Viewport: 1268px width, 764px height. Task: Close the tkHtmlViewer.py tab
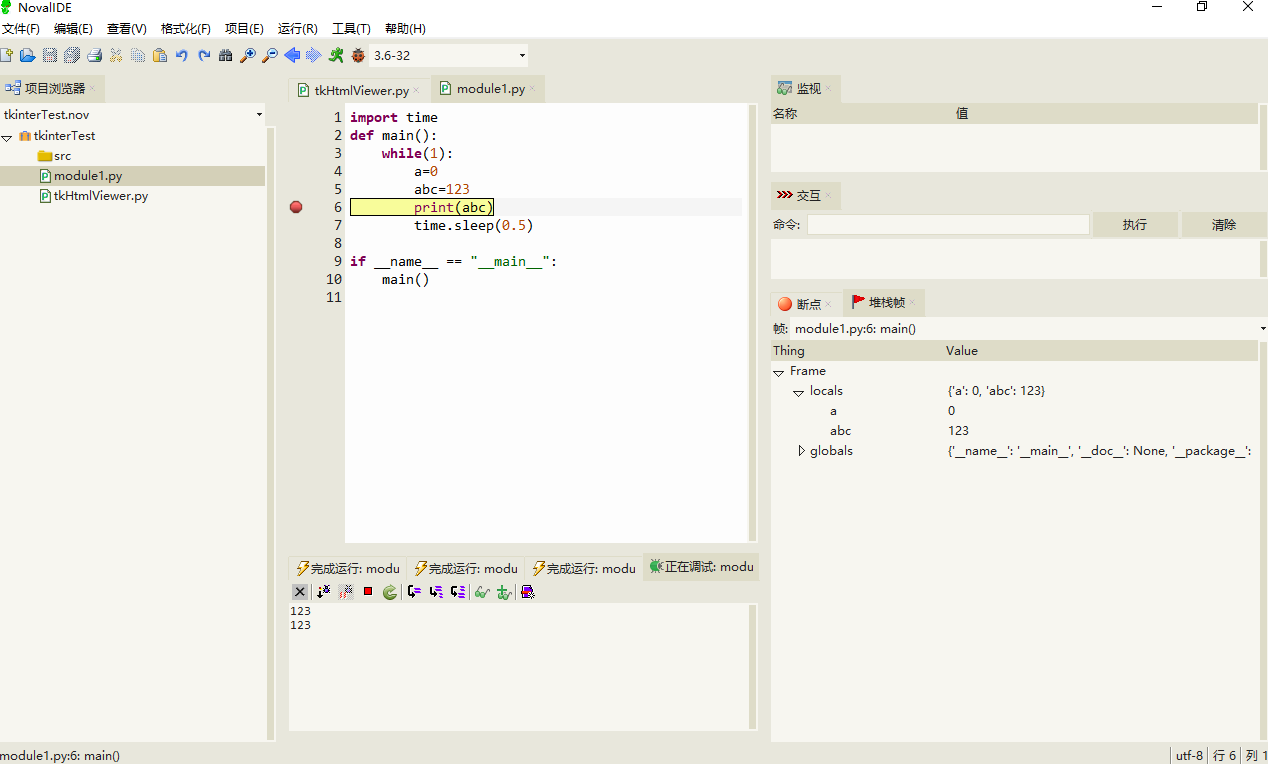point(417,91)
